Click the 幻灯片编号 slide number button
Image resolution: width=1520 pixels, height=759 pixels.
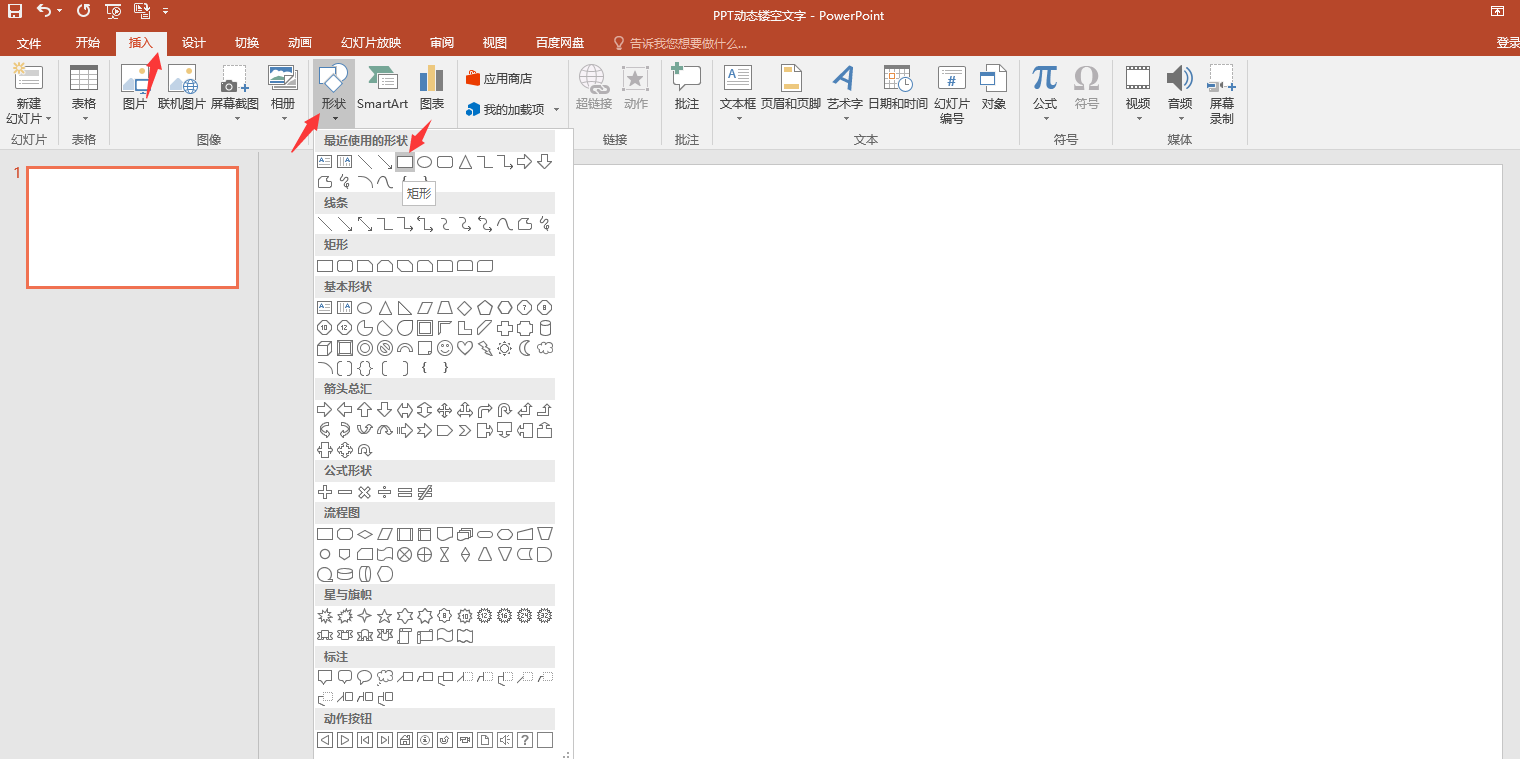(x=952, y=95)
